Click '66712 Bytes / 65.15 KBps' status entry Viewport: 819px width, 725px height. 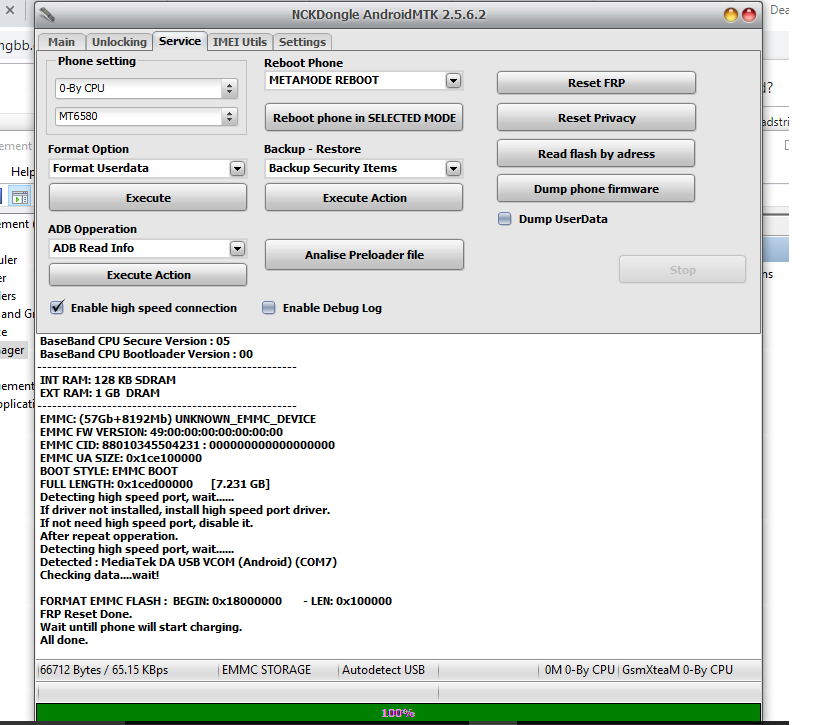[104, 670]
